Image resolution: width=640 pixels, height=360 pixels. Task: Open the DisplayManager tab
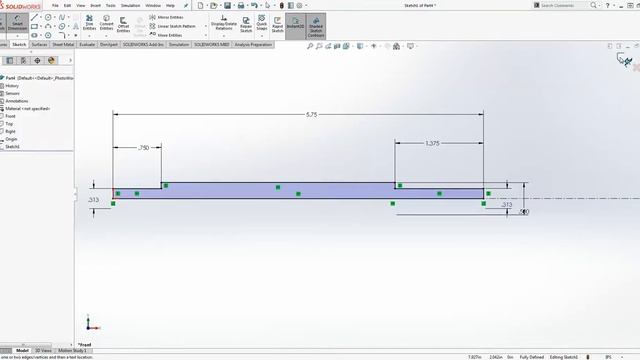[x=51, y=60]
